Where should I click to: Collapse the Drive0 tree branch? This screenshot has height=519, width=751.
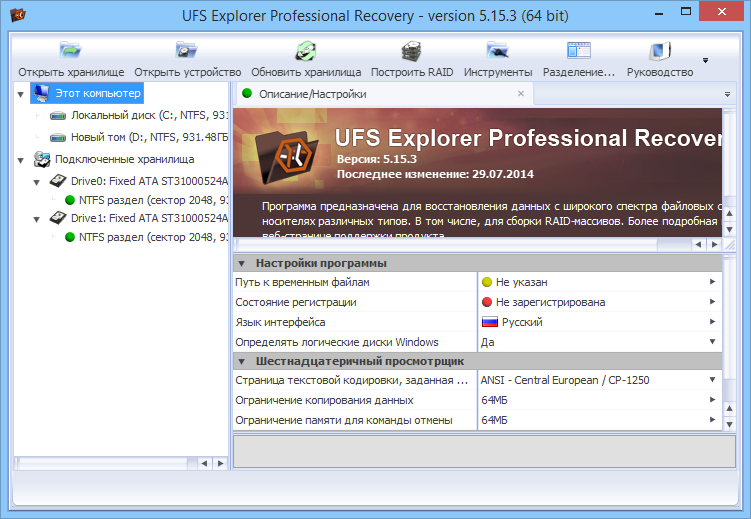(36, 182)
